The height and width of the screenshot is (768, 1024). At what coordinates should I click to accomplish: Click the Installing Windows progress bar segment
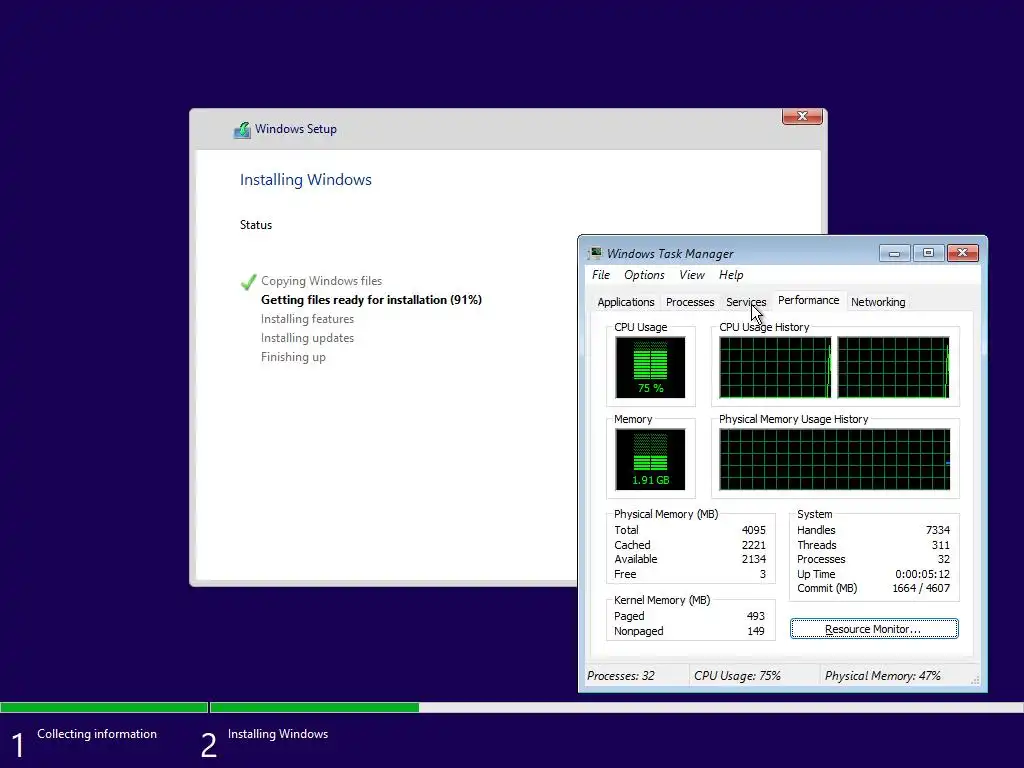[x=616, y=707]
